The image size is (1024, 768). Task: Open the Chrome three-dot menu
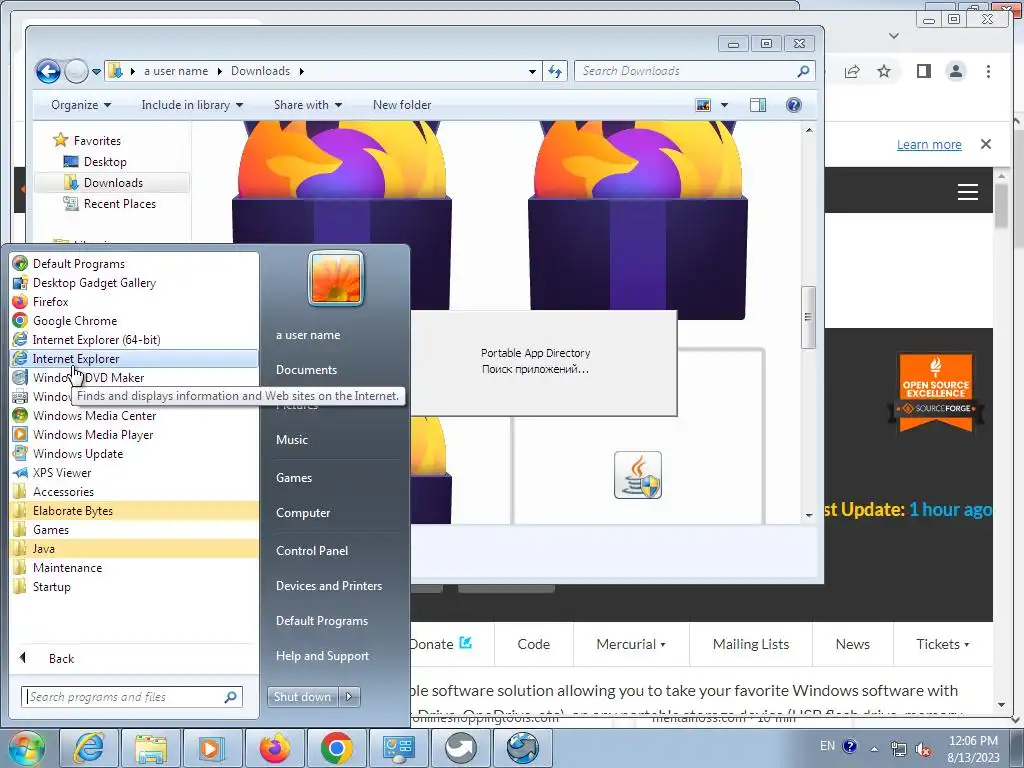coord(989,71)
